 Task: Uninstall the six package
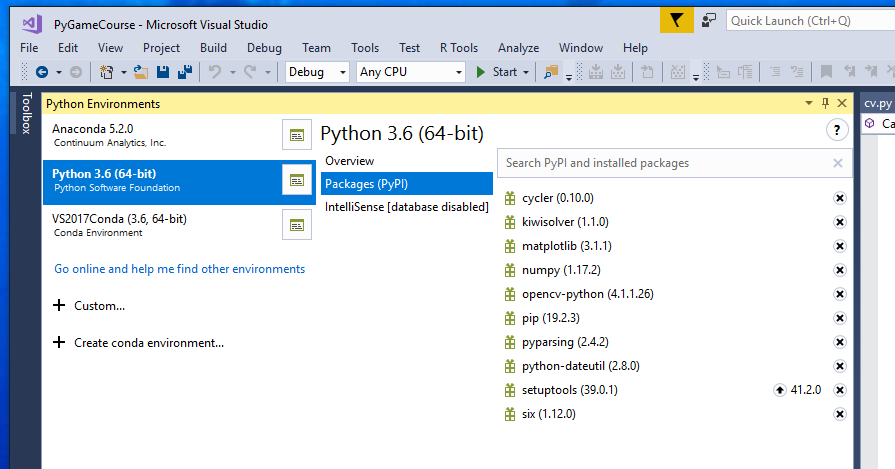(x=840, y=414)
